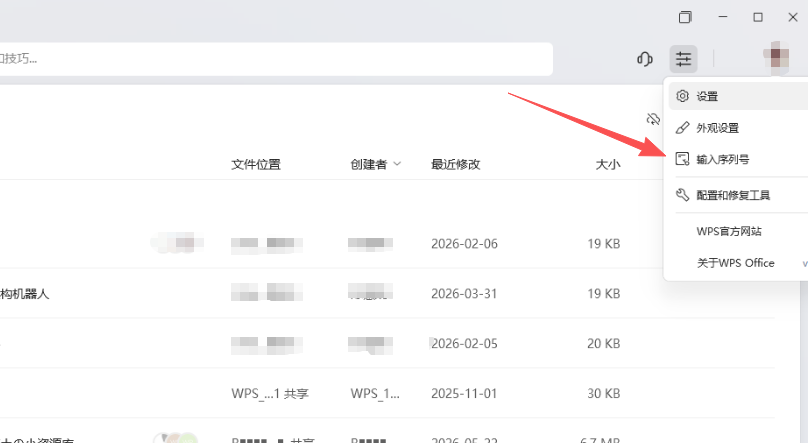This screenshot has height=443, width=808.
Task: Click the serial number icon beside 输入序列号
Action: [682, 159]
